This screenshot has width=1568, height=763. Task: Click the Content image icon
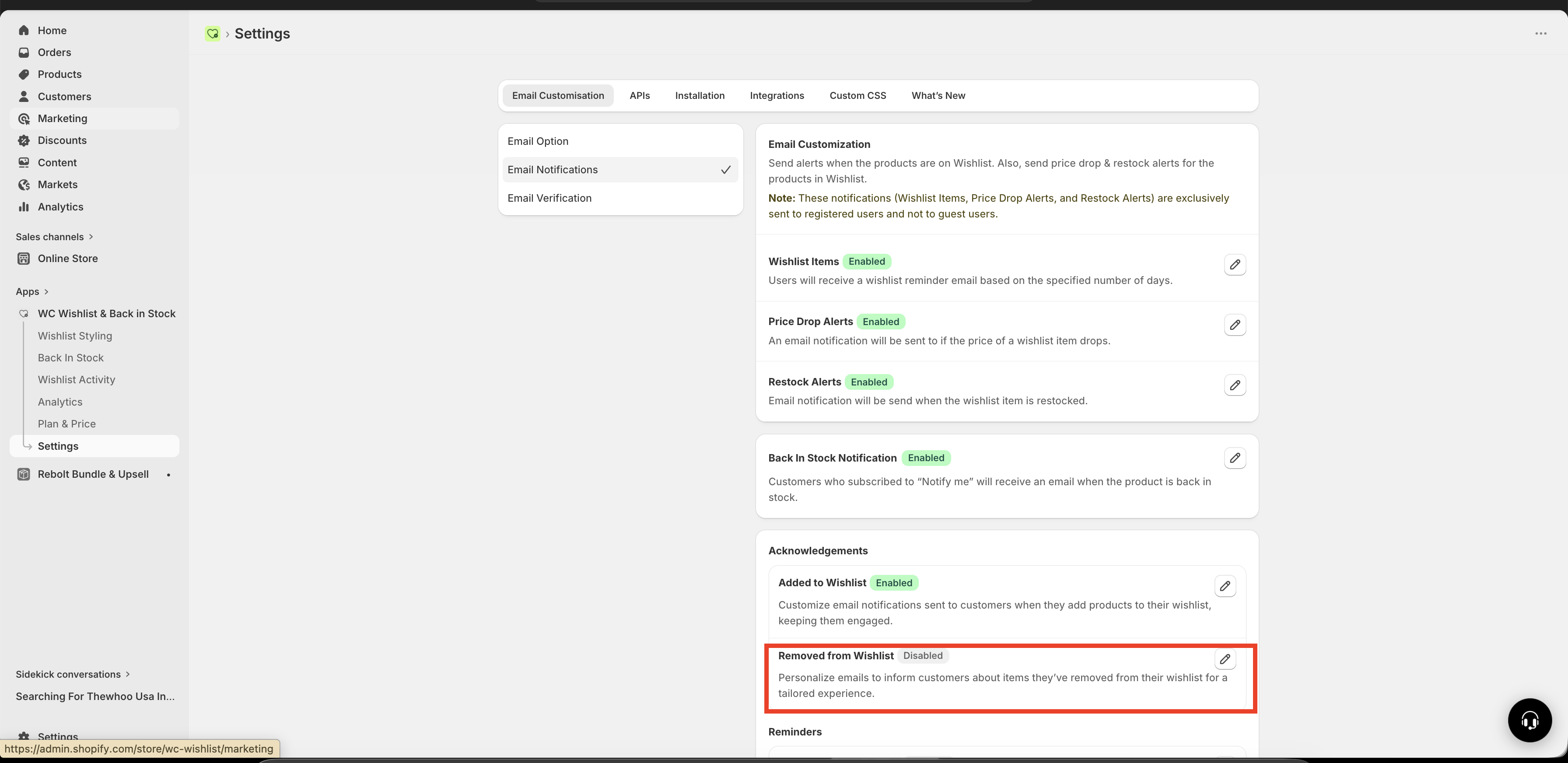(24, 162)
